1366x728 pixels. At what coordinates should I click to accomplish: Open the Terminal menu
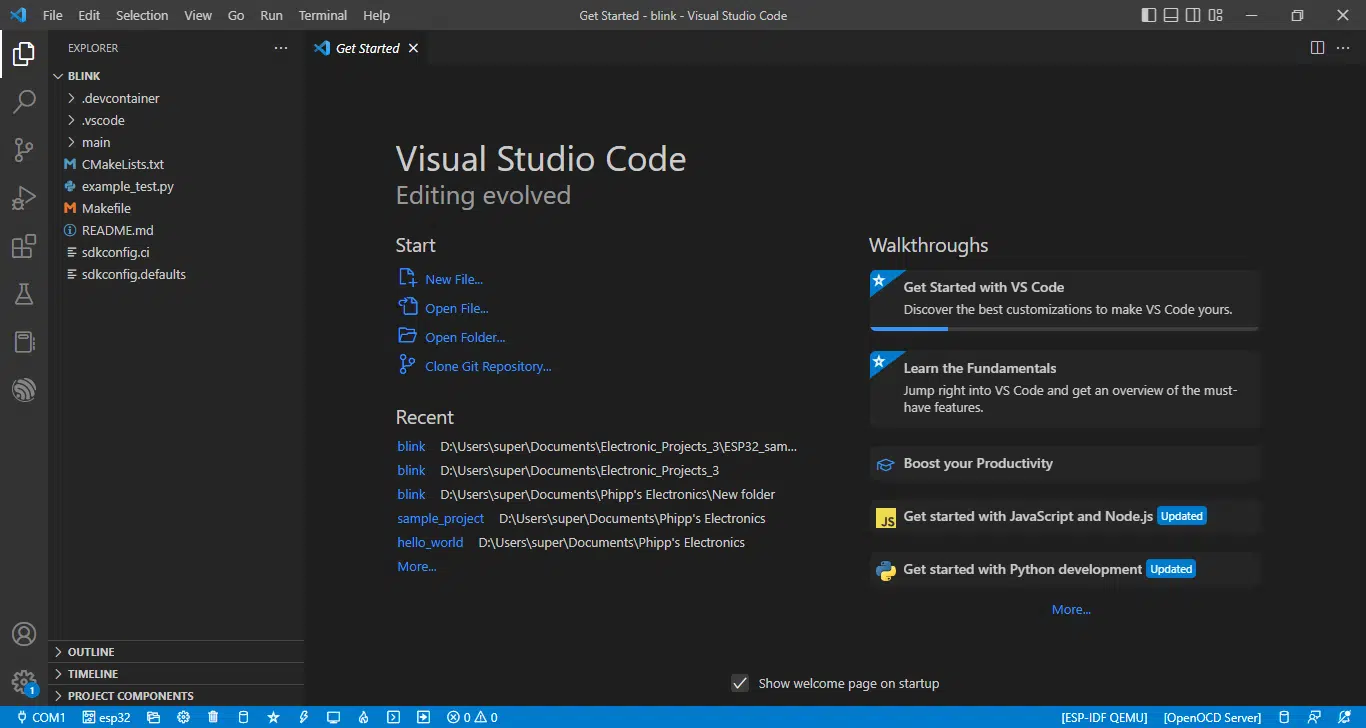[323, 15]
